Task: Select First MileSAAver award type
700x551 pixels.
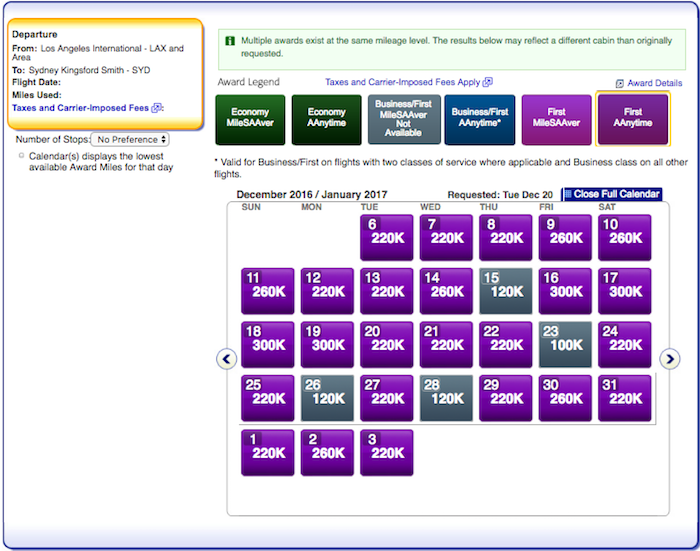Action: [557, 120]
